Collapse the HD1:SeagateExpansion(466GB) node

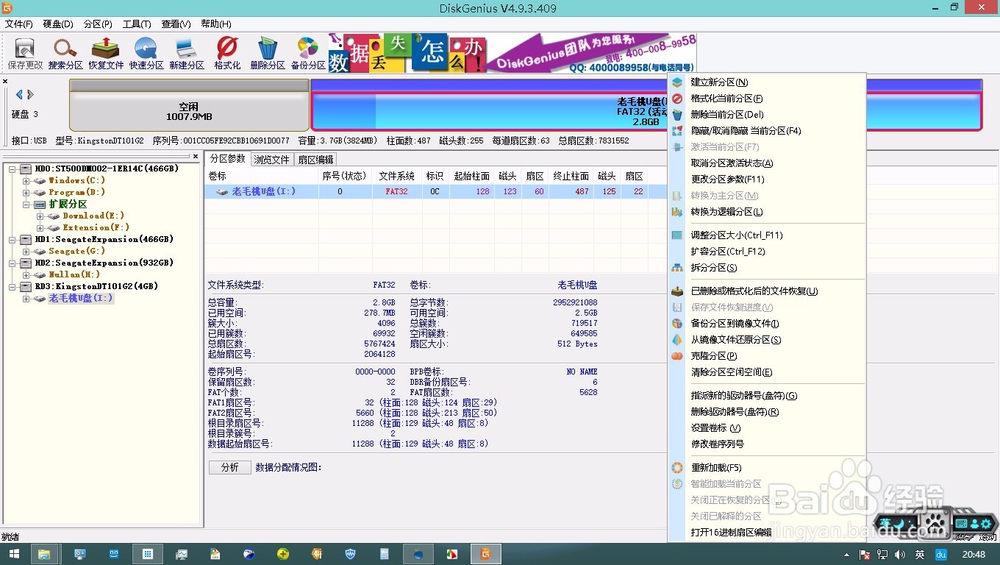click(12, 239)
